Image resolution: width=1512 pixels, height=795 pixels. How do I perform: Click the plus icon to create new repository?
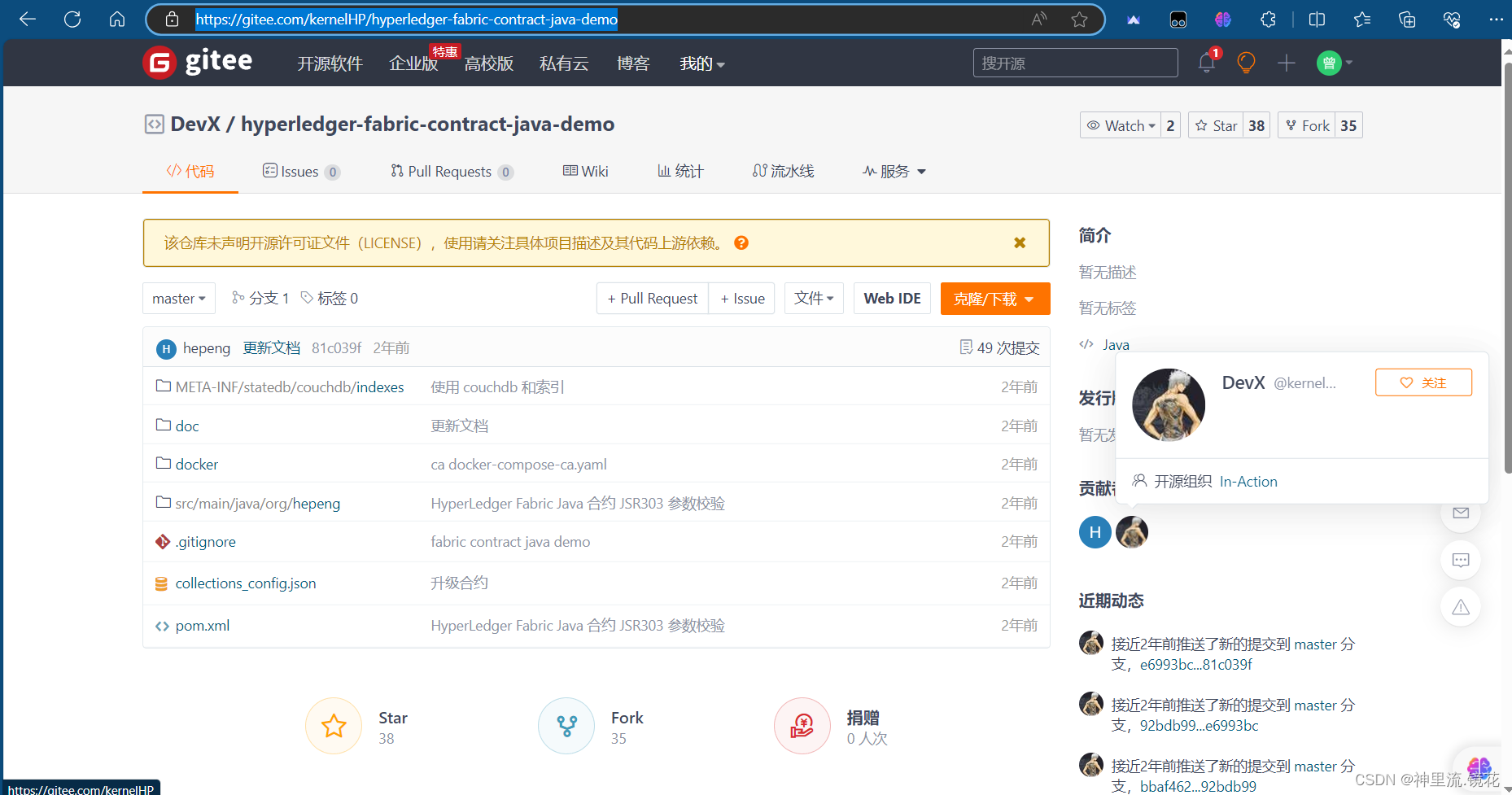(1287, 62)
